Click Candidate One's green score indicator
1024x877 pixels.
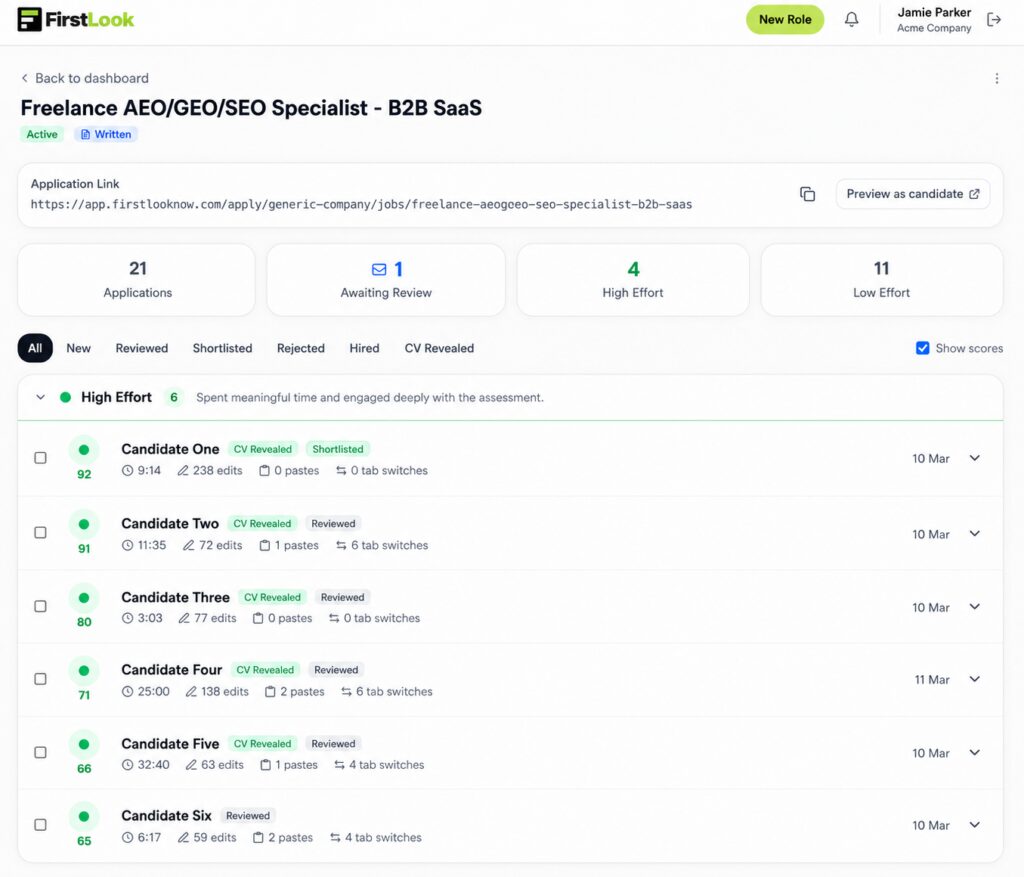click(84, 450)
